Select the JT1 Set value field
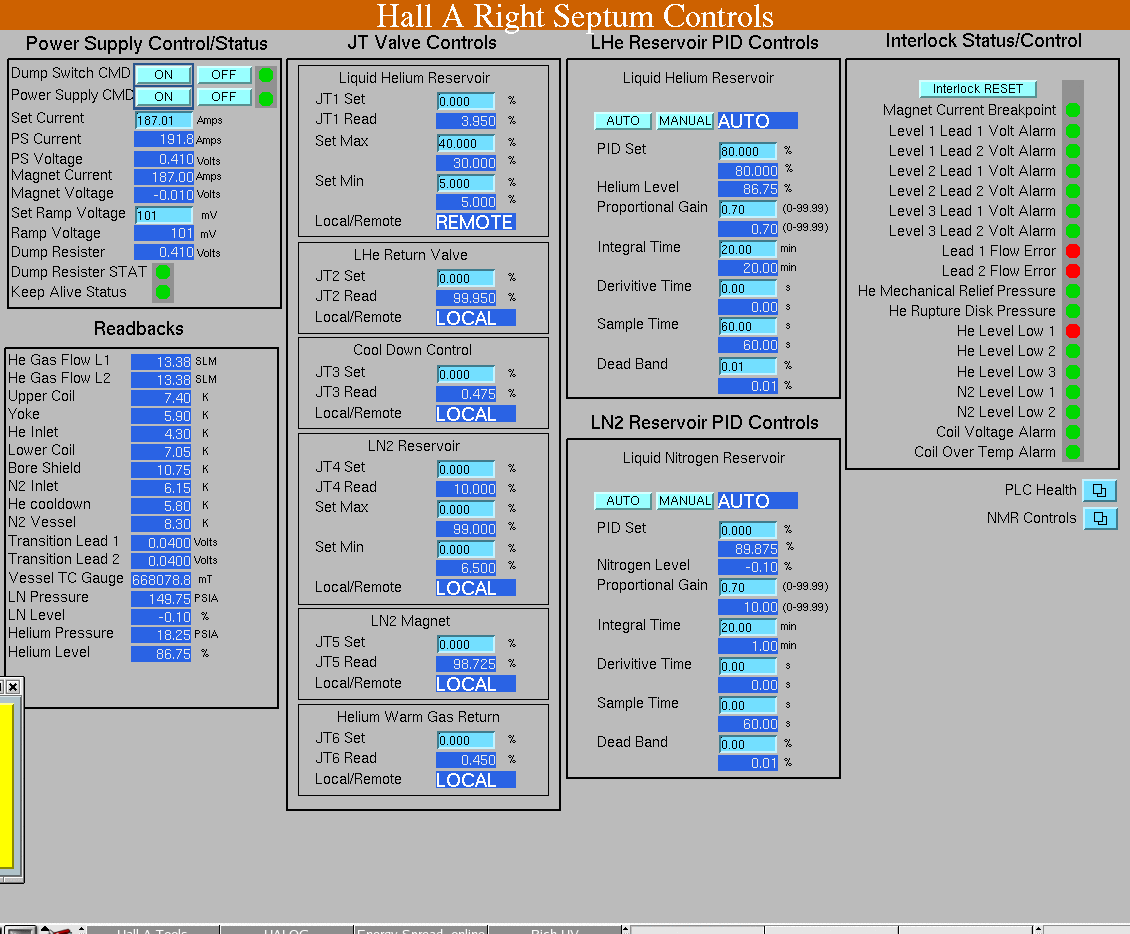The width and height of the screenshot is (1130, 934). 466,101
